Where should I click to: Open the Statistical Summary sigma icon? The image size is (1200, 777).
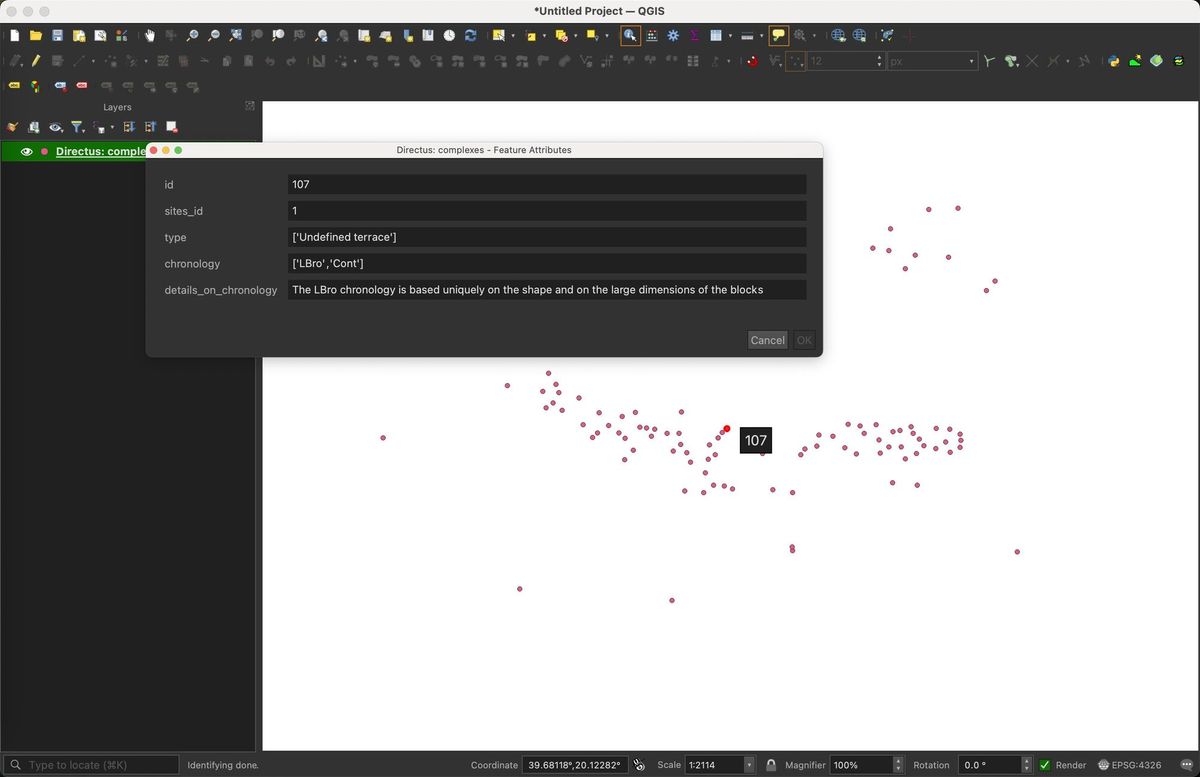point(694,36)
